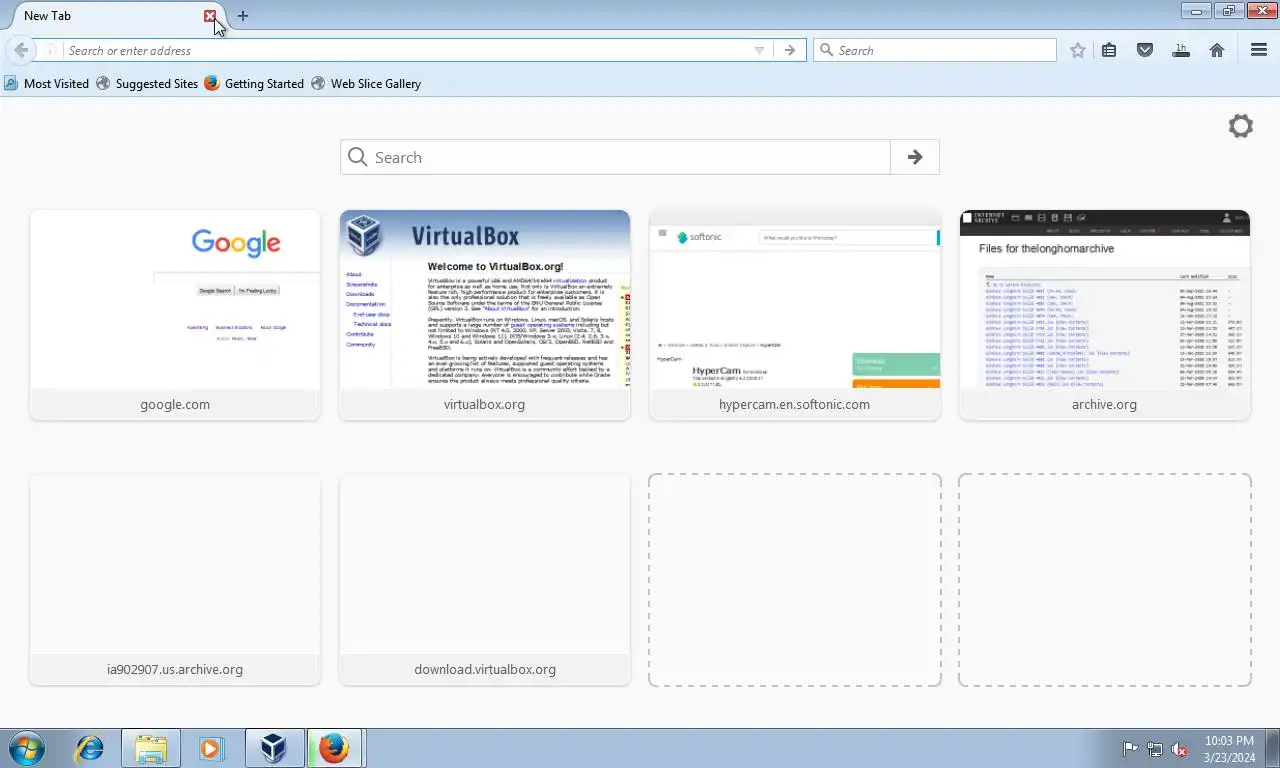The height and width of the screenshot is (768, 1280).
Task: Click the archive.org tile label
Action: click(x=1105, y=405)
